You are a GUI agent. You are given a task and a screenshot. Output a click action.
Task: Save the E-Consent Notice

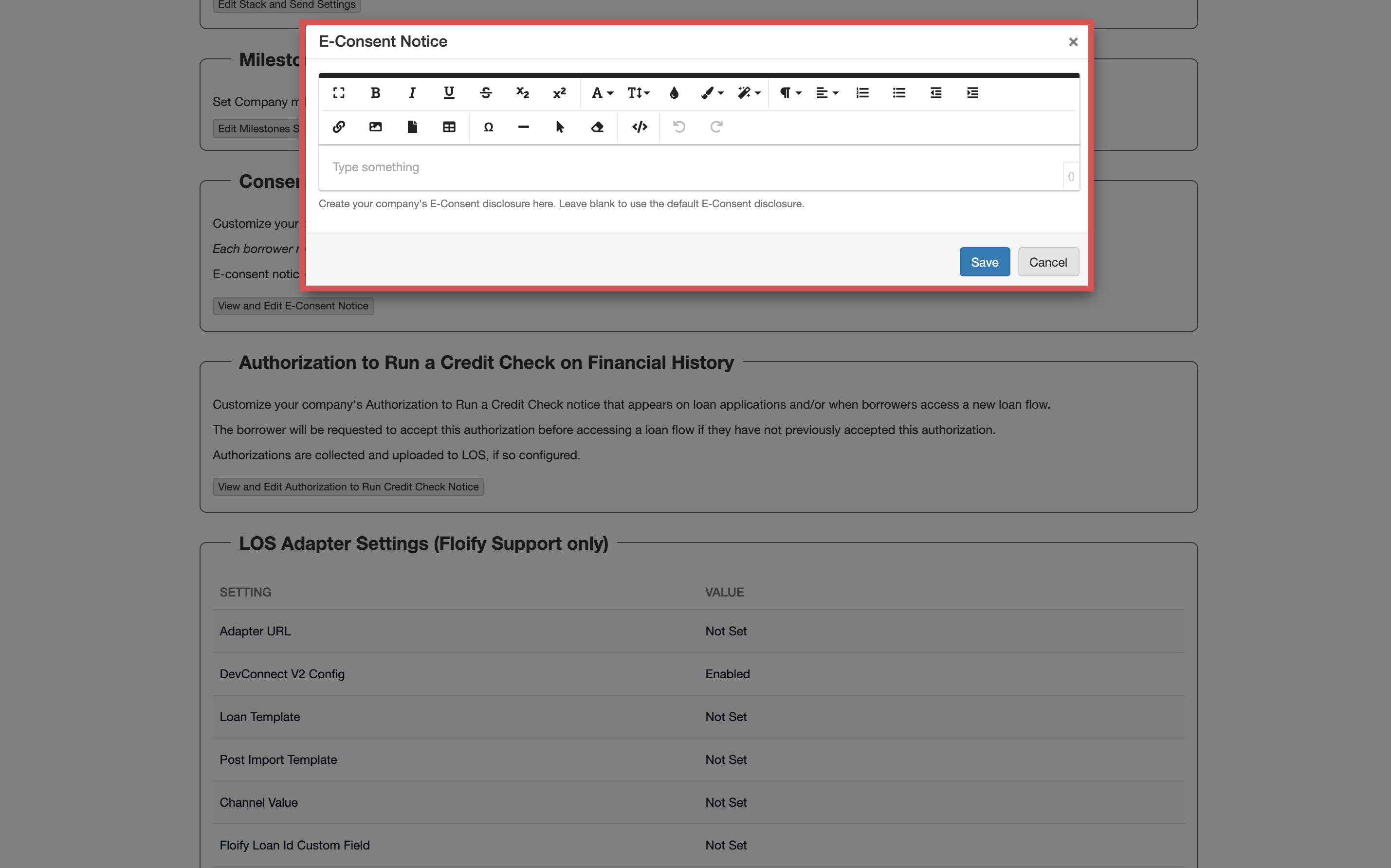[984, 262]
